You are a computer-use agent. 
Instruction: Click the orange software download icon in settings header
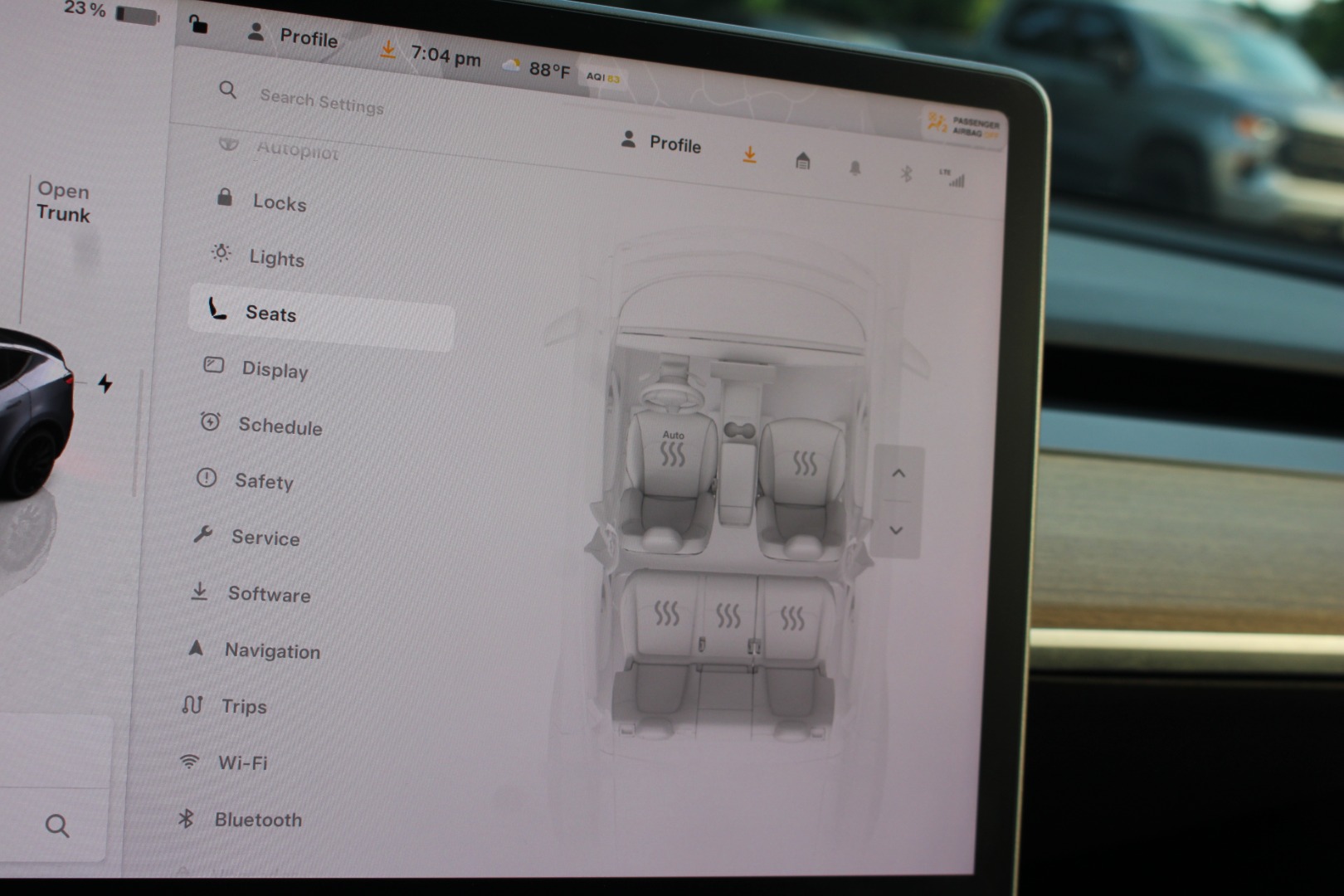[x=749, y=154]
